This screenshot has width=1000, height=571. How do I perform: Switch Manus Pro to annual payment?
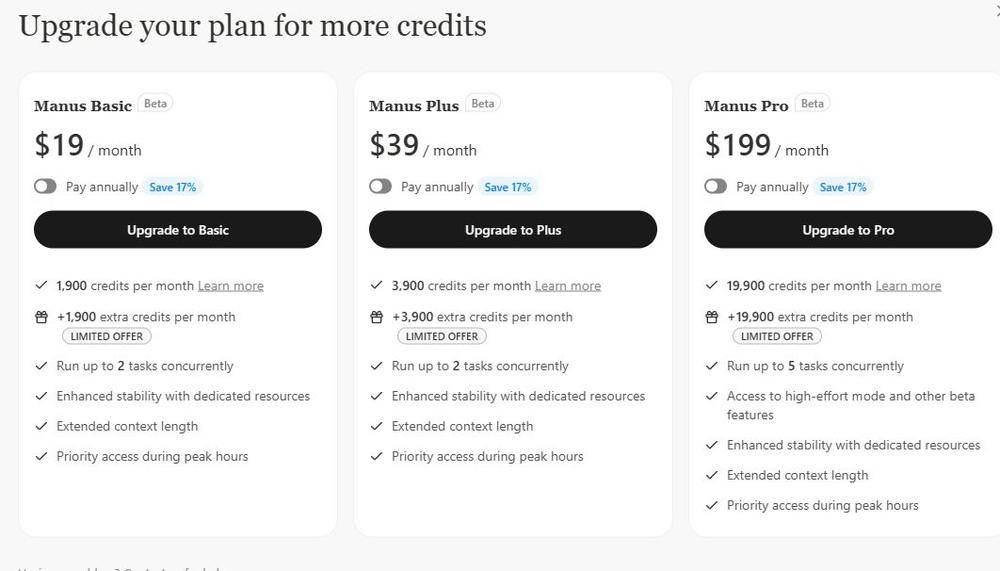716,186
